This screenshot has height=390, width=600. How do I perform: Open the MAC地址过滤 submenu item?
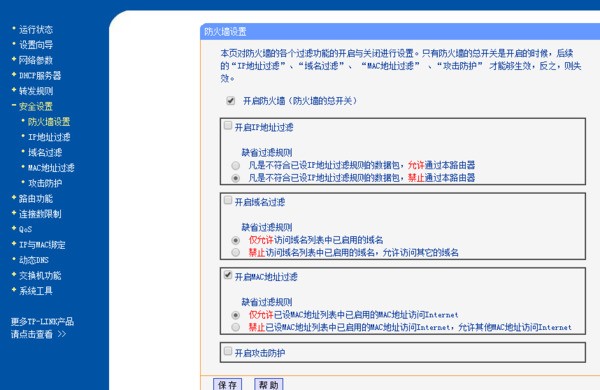(x=51, y=168)
